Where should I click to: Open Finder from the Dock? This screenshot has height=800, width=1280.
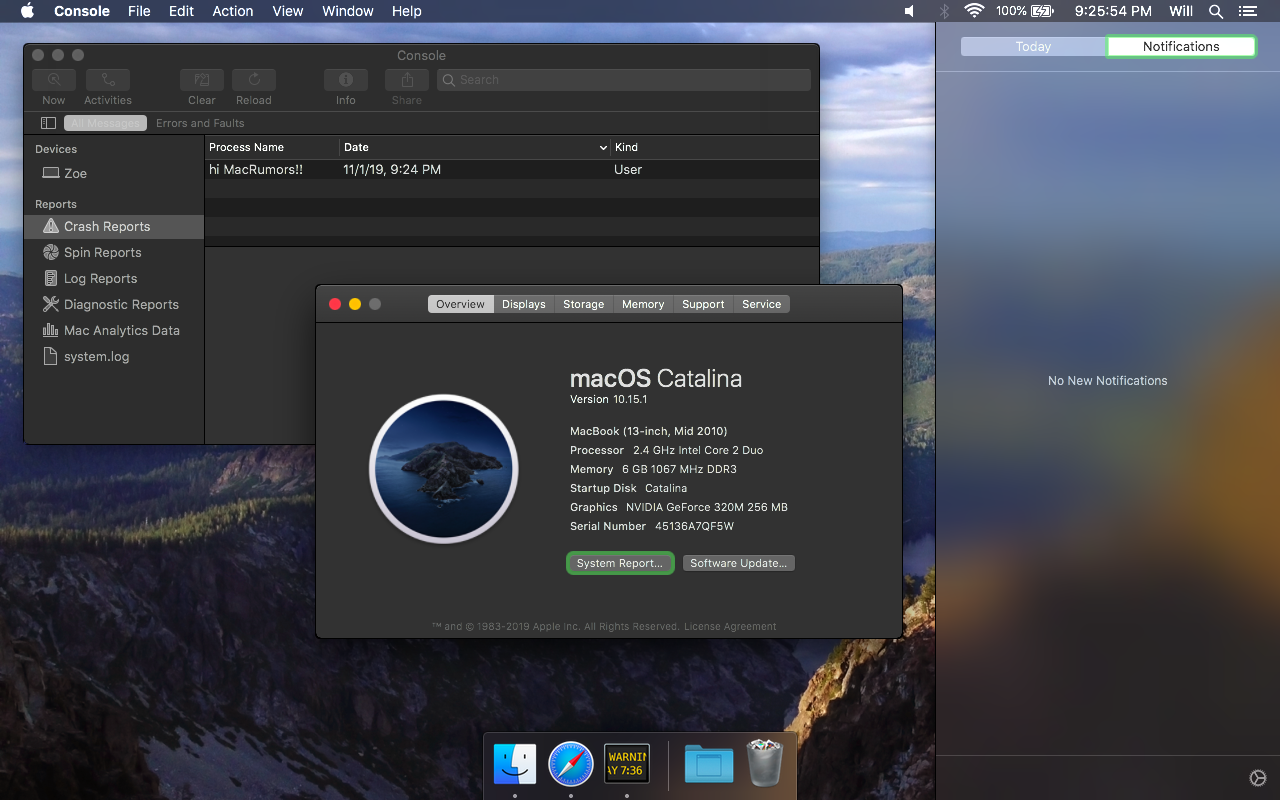coord(515,764)
